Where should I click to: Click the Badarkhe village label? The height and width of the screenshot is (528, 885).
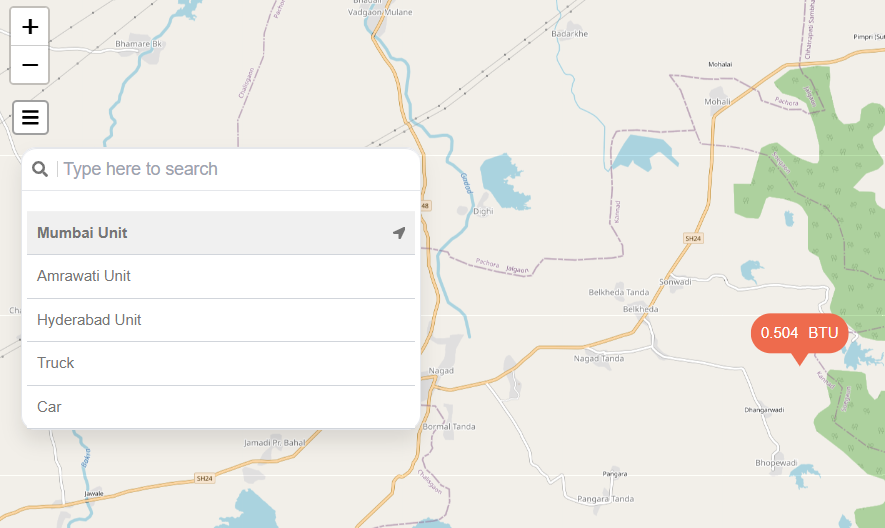[x=570, y=34]
